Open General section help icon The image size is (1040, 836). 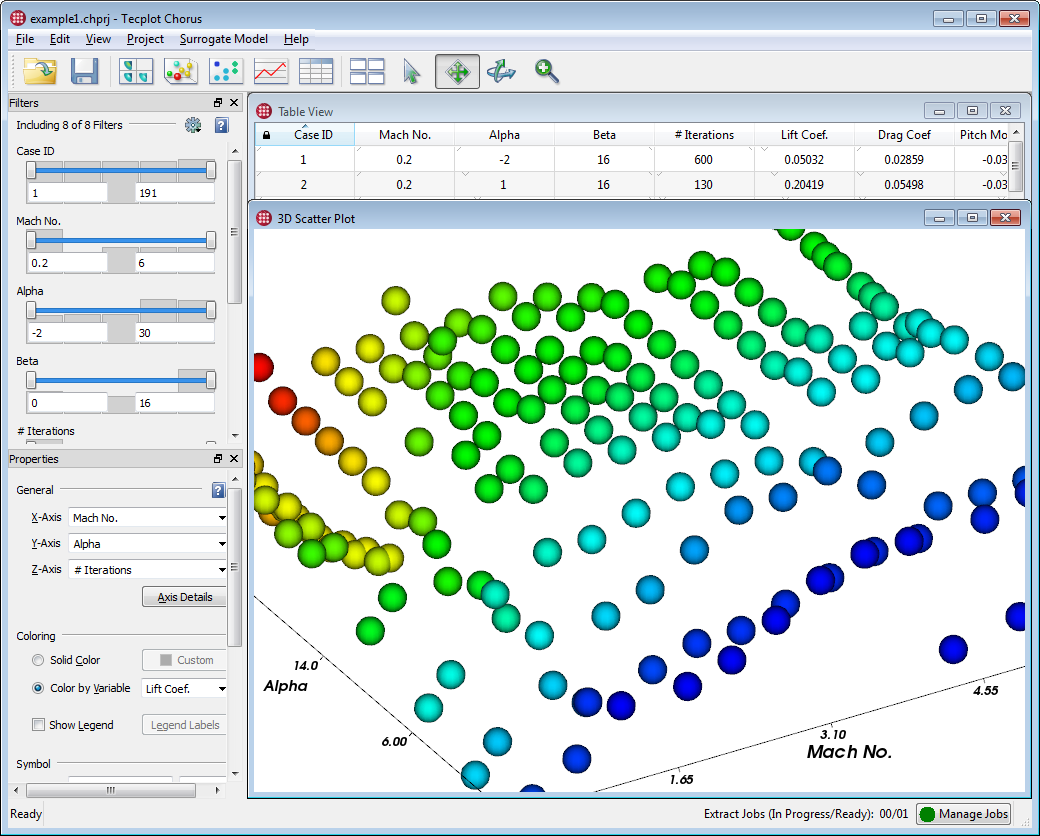click(218, 490)
